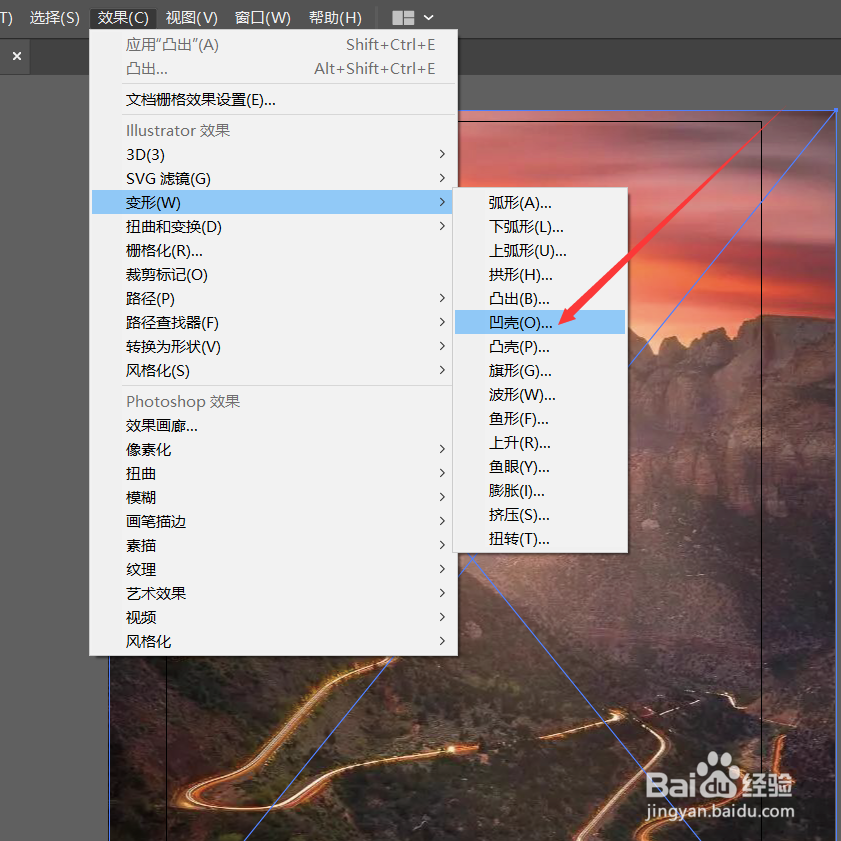Expand the 艺术效果 submenu

click(x=274, y=593)
